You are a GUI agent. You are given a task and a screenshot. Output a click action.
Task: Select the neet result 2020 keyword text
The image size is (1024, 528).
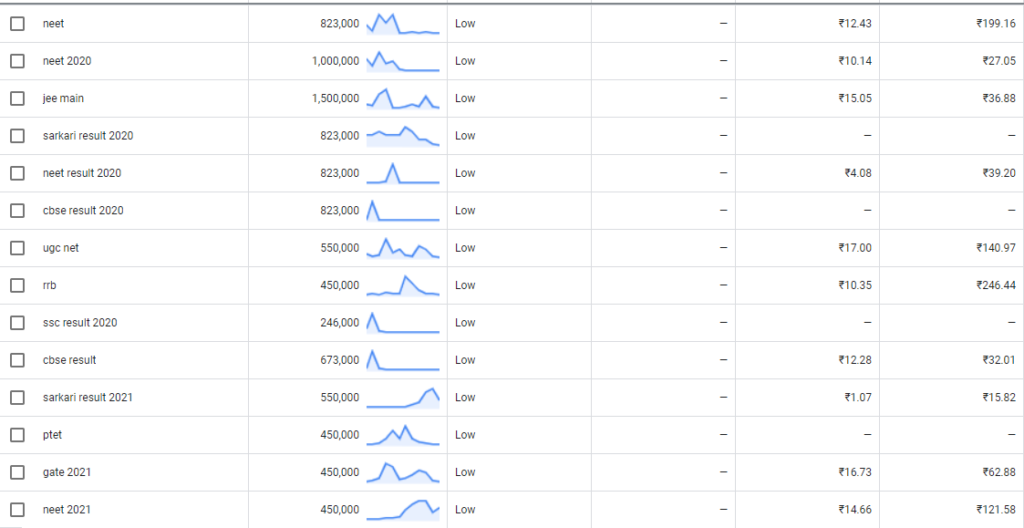click(82, 173)
